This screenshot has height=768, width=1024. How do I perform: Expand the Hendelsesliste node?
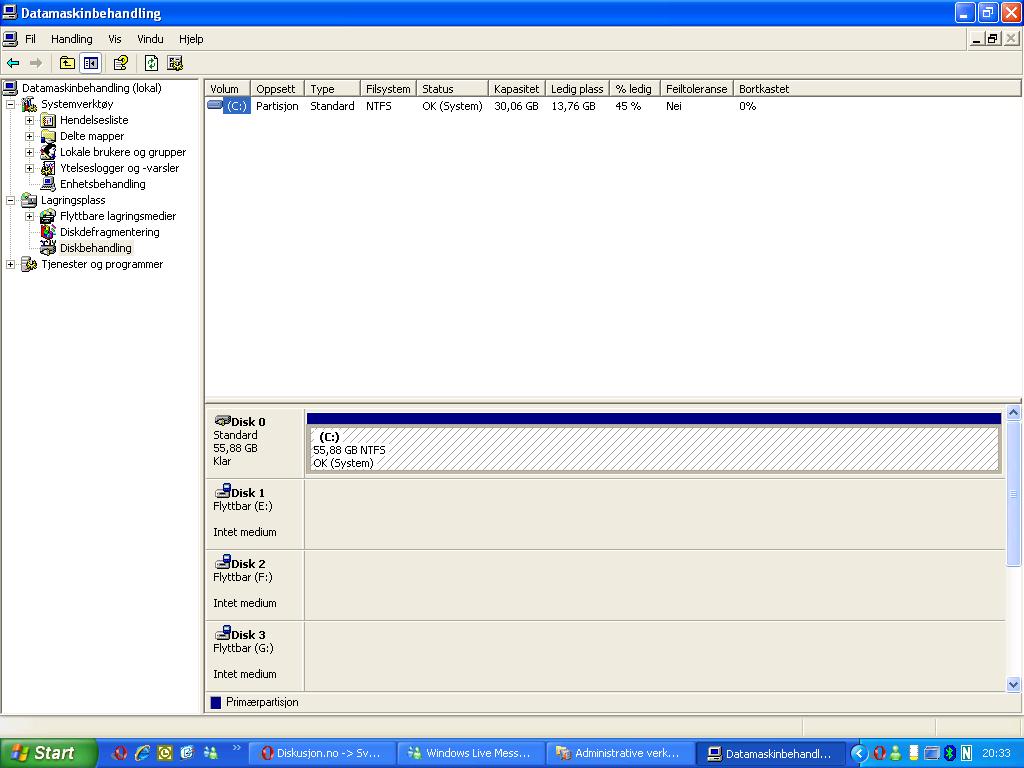pyautogui.click(x=29, y=120)
